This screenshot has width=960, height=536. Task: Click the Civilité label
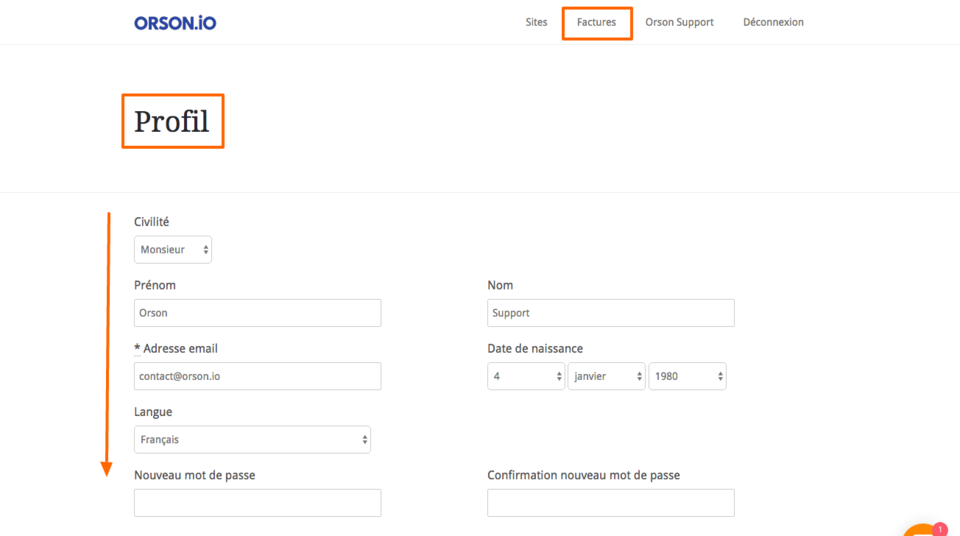click(151, 222)
